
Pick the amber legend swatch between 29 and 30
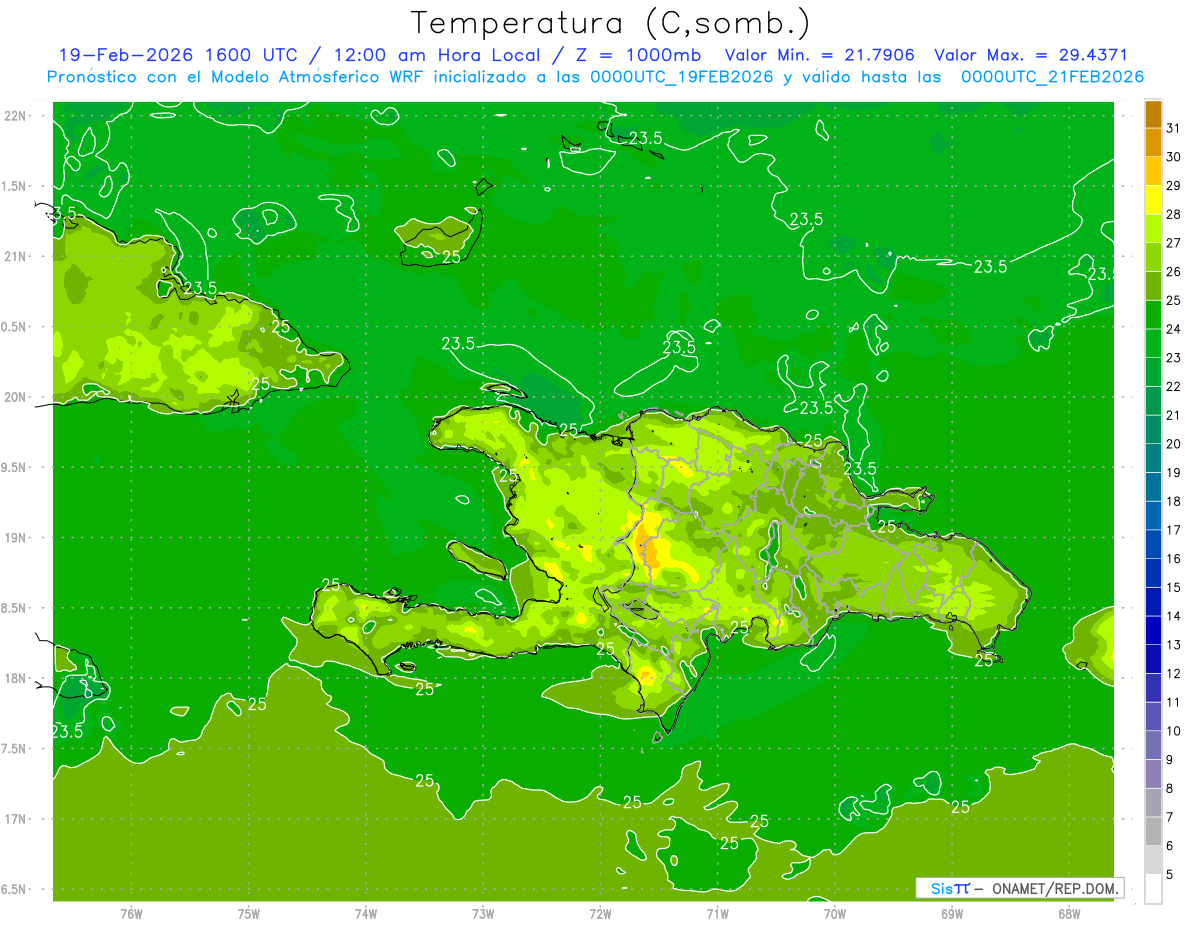coord(1153,171)
